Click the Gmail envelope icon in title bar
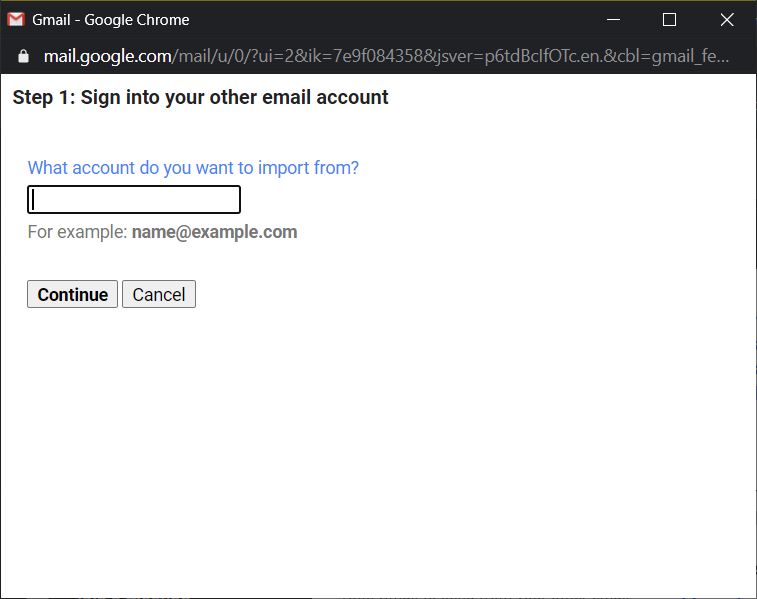The width and height of the screenshot is (757, 599). [16, 20]
